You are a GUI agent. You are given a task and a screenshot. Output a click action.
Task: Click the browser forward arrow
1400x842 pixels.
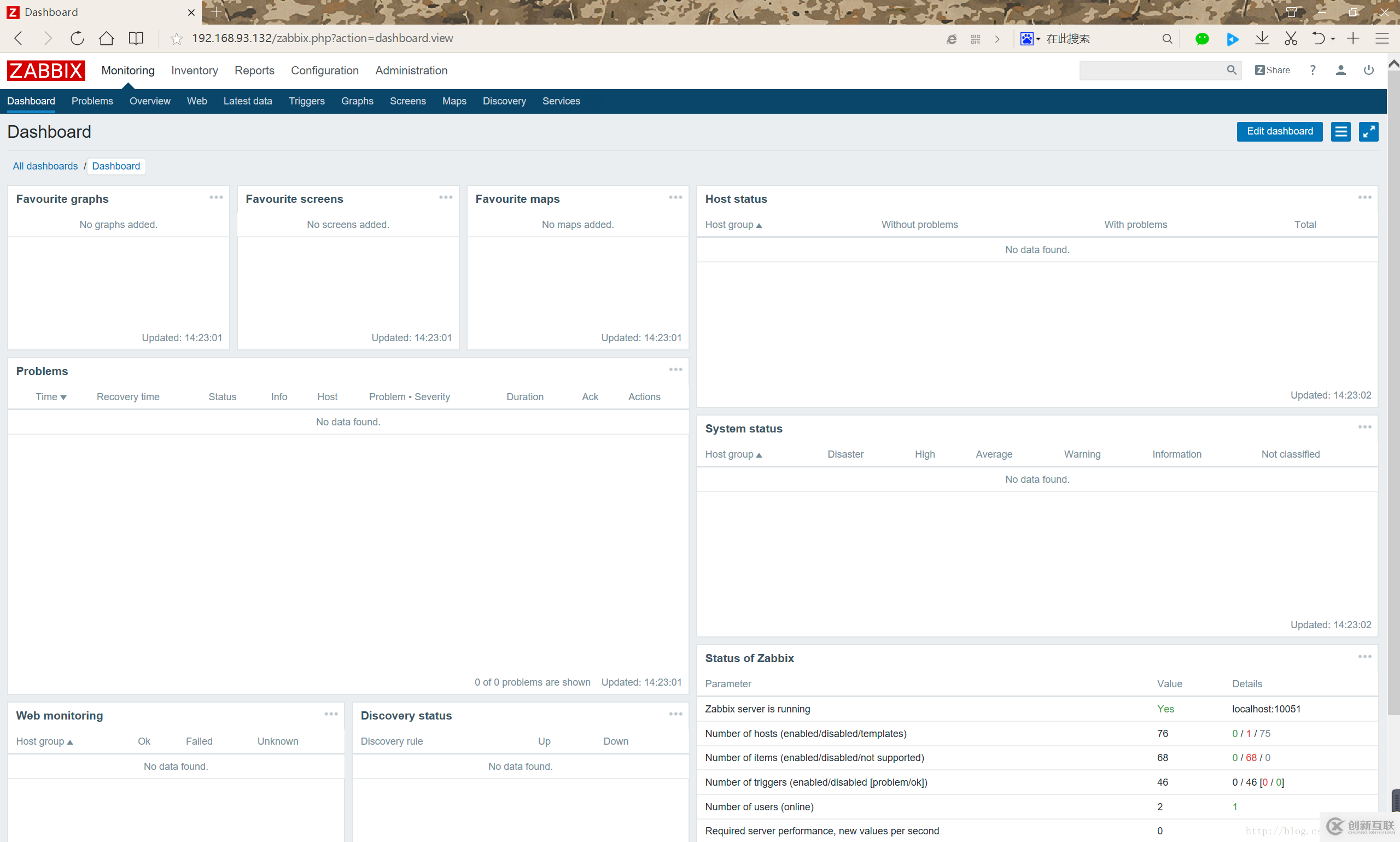[48, 38]
